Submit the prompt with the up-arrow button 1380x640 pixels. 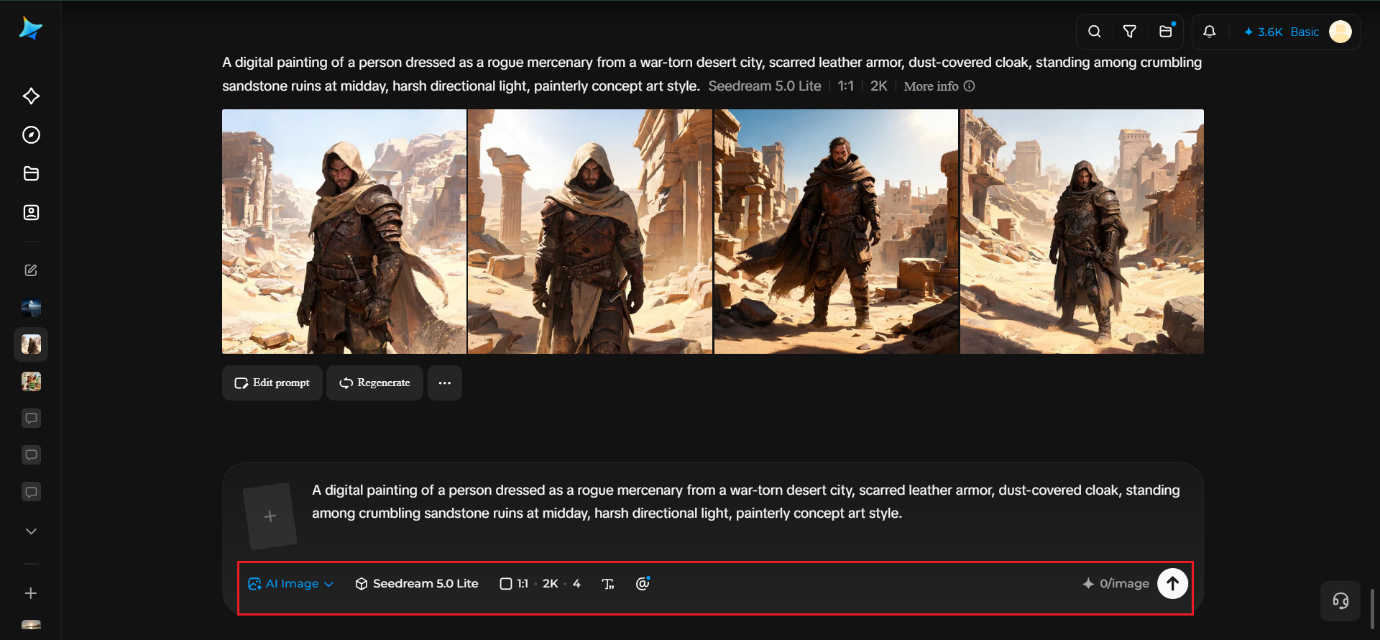pyautogui.click(x=1173, y=584)
